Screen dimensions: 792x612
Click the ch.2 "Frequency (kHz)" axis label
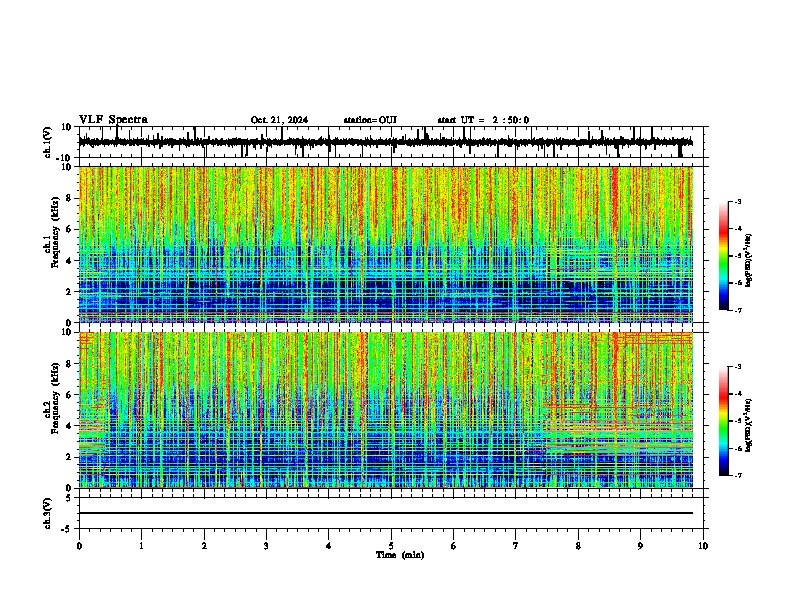click(55, 397)
